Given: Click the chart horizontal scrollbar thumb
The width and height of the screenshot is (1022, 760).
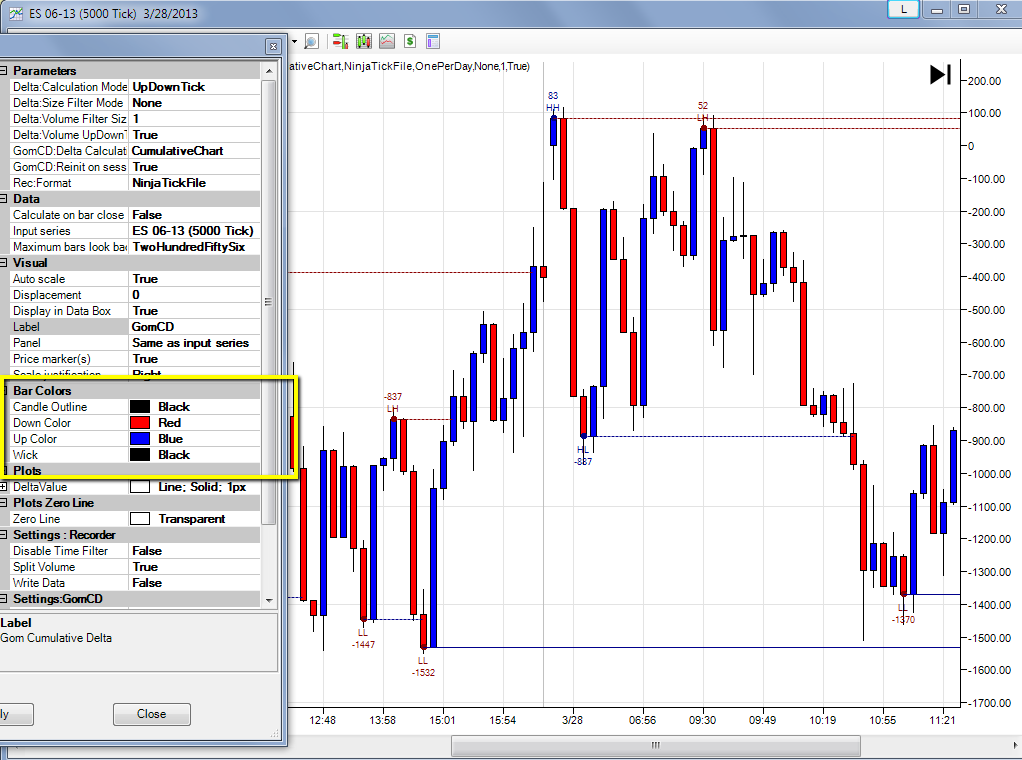Looking at the screenshot, I should click(656, 745).
